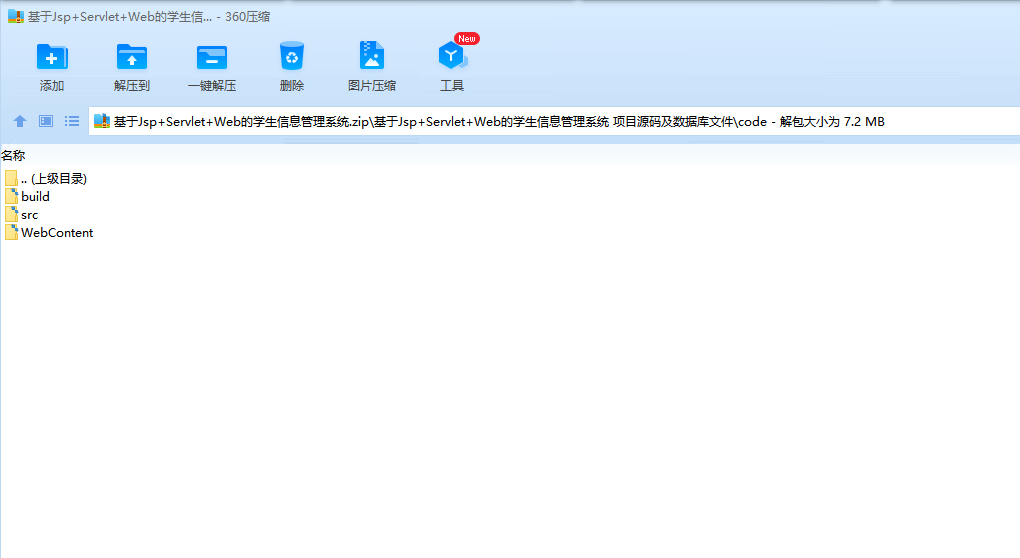
Task: Select the build folder icon
Action: [x=11, y=196]
